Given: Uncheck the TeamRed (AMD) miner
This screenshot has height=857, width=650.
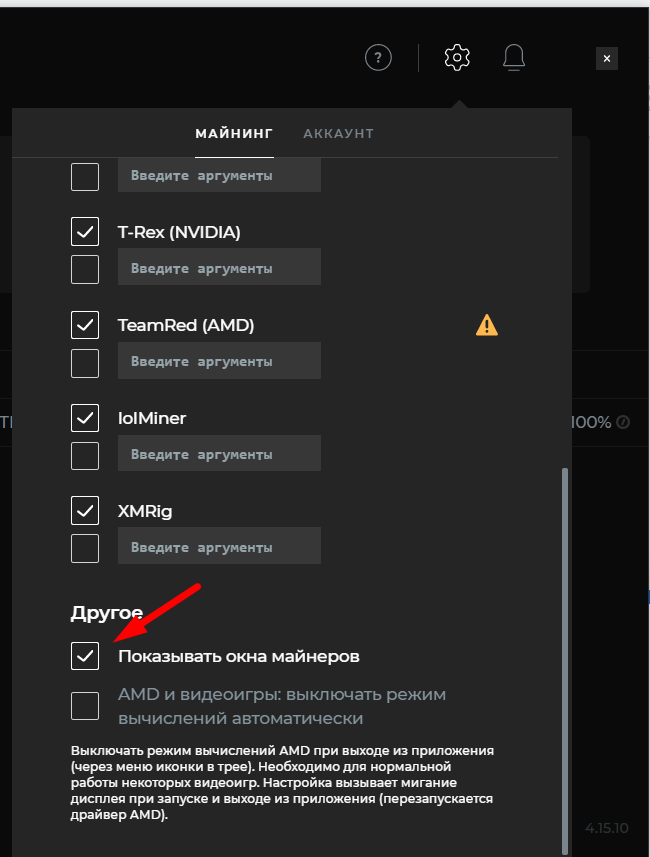Looking at the screenshot, I should pos(85,325).
